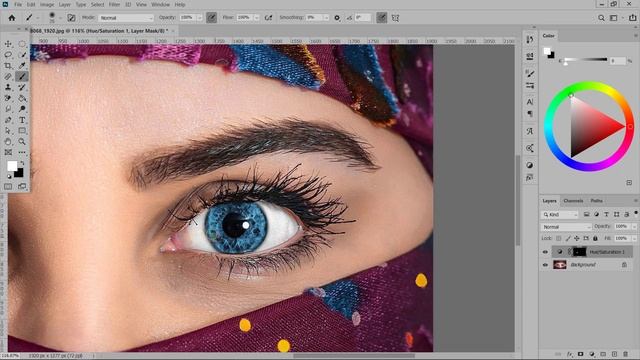Open the layer Fill dropdown arrow

(634, 238)
